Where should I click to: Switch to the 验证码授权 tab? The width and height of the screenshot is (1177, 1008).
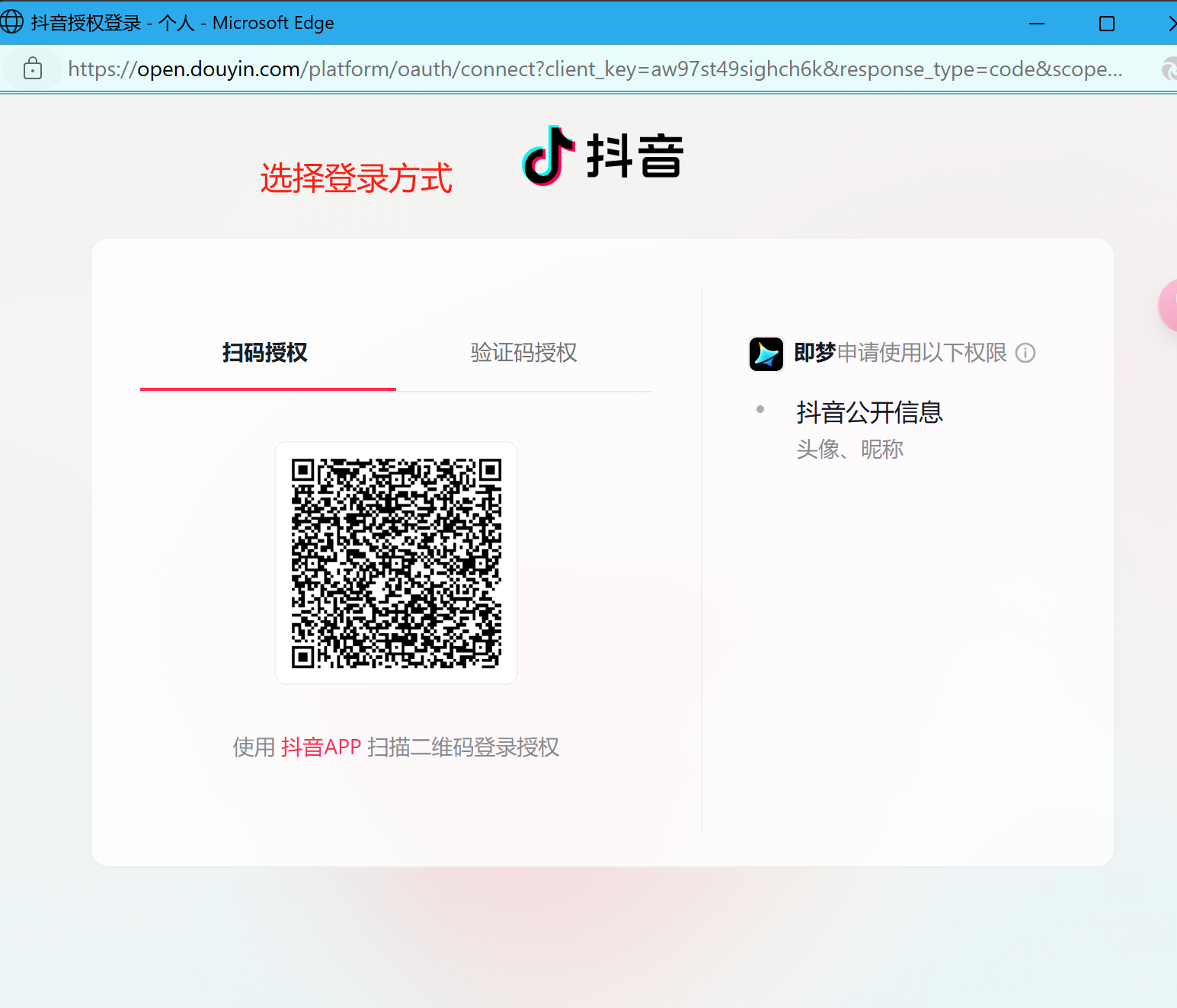tap(524, 353)
